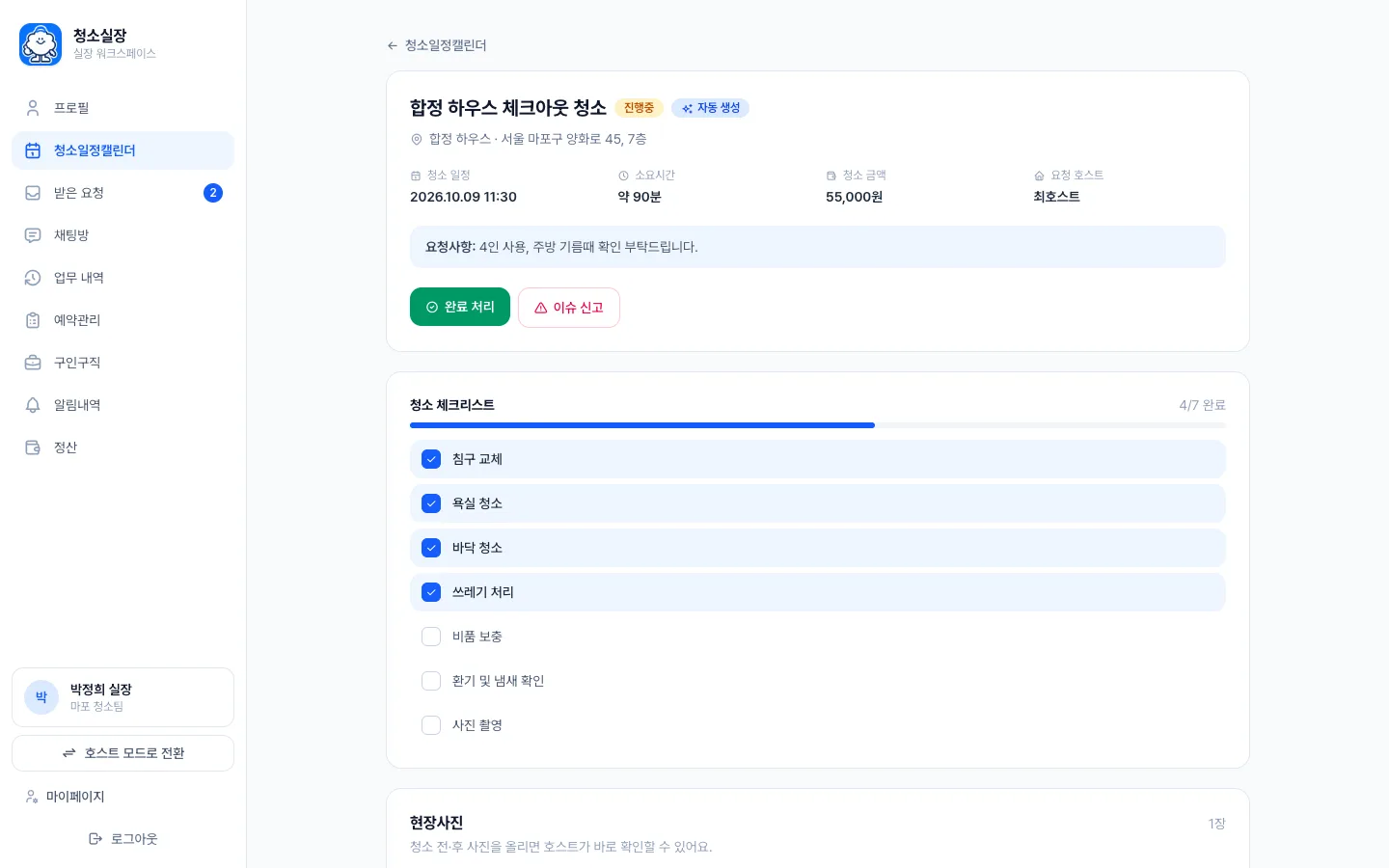Screen dimensions: 1389x868
Task: Click the 진행중 status badge
Action: 639,108
